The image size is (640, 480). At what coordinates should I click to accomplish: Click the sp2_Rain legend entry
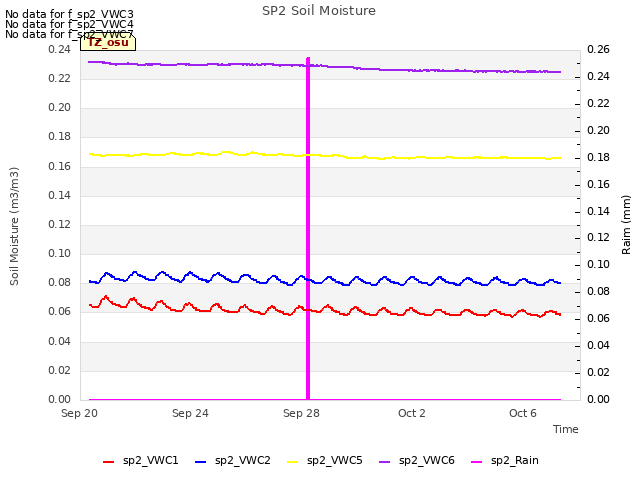pos(505,461)
